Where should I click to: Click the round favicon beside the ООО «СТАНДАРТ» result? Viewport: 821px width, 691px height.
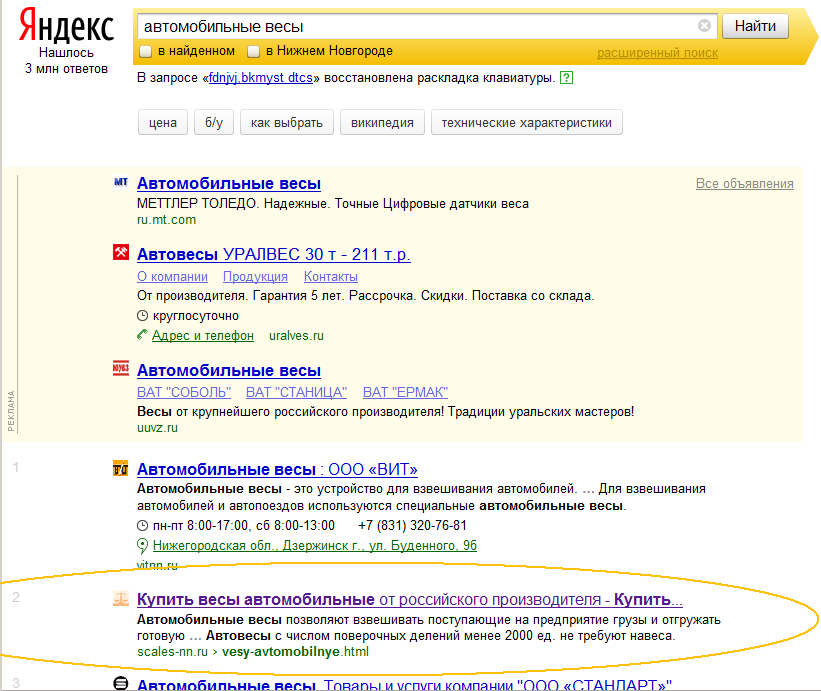pyautogui.click(x=121, y=683)
